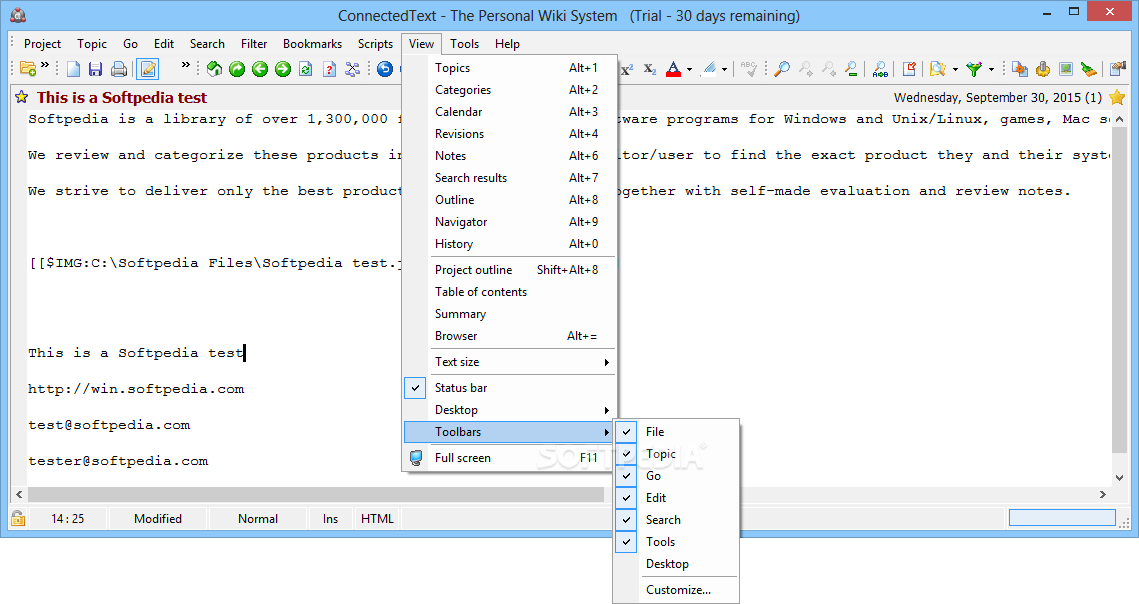Select Full screen menu entry
1139x604 pixels.
pos(509,458)
